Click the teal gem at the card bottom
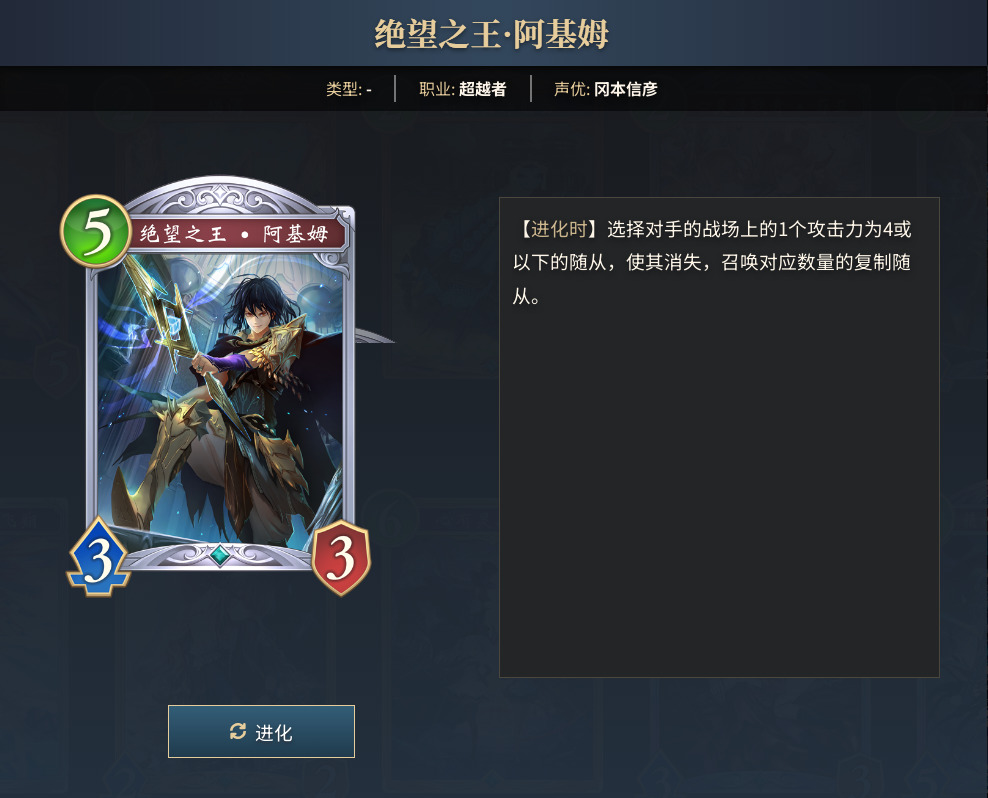 coord(220,555)
